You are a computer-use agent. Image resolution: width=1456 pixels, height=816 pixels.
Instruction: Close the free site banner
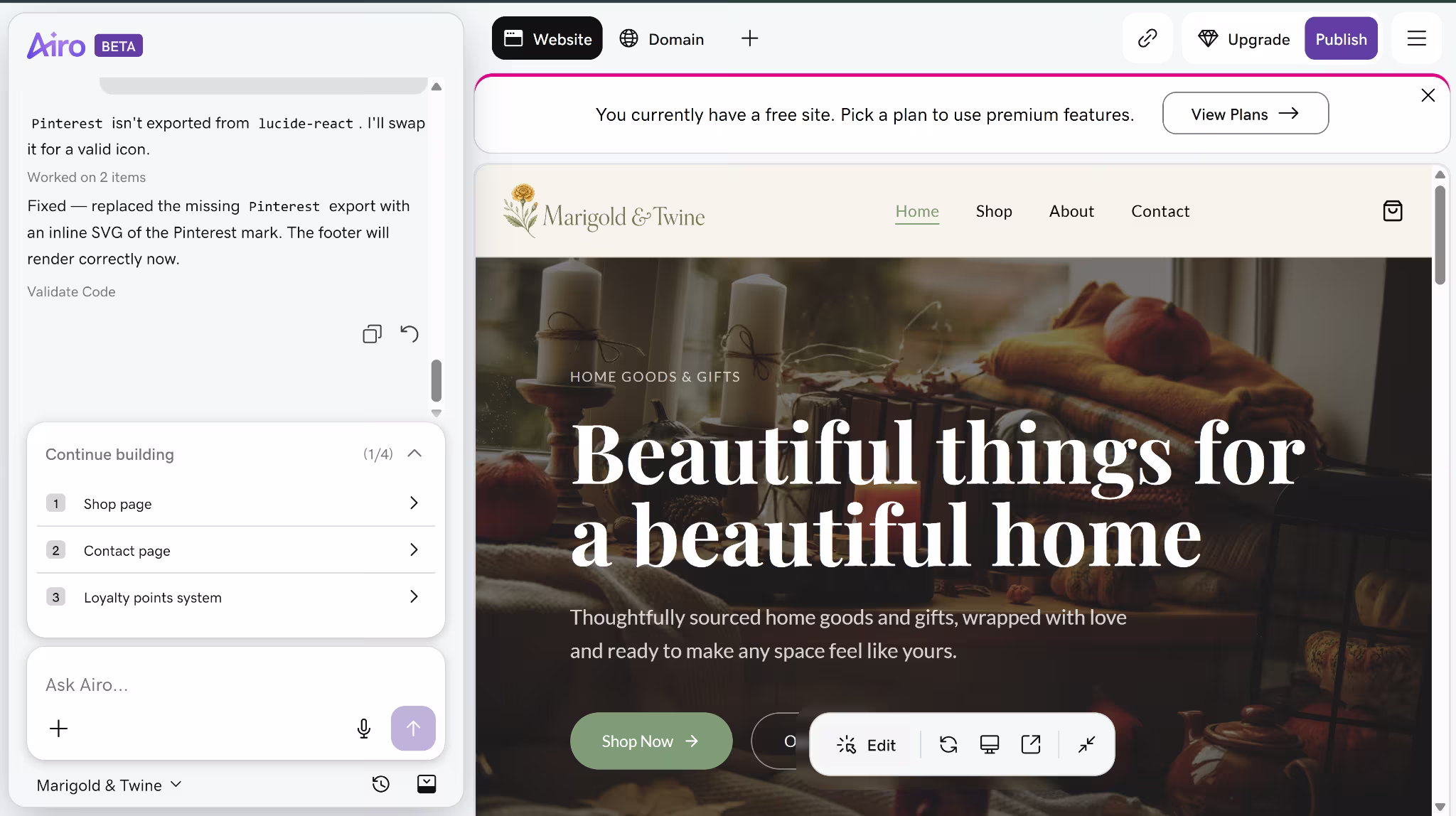pyautogui.click(x=1428, y=95)
